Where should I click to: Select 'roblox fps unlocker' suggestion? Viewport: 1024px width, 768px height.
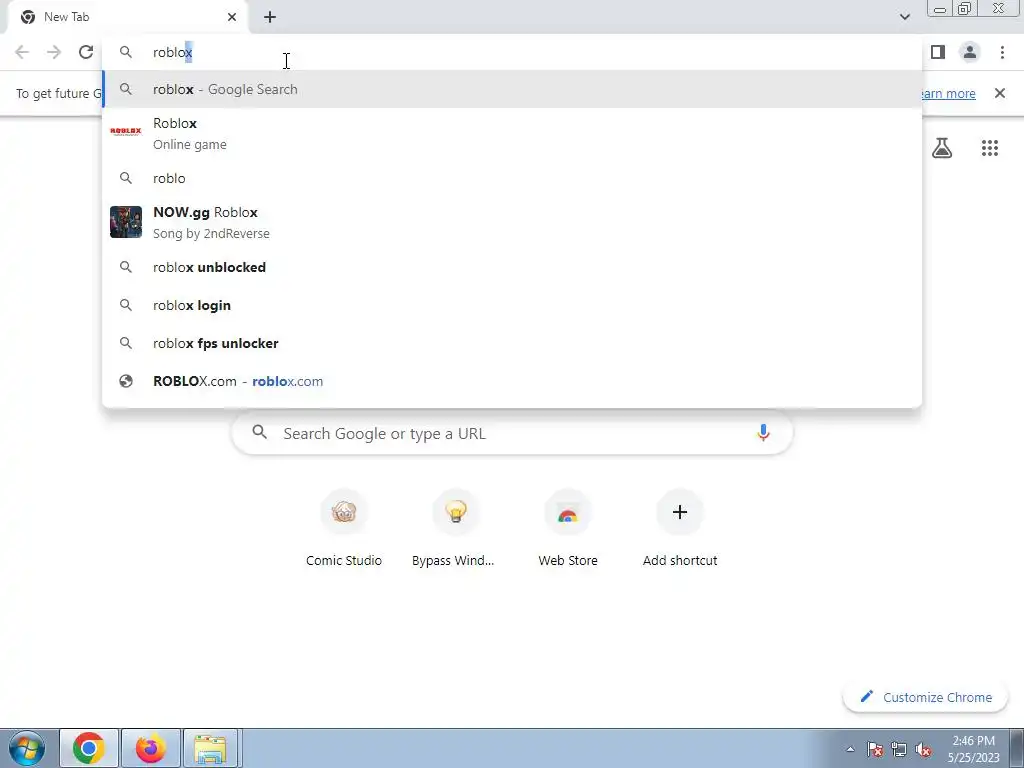click(x=512, y=343)
